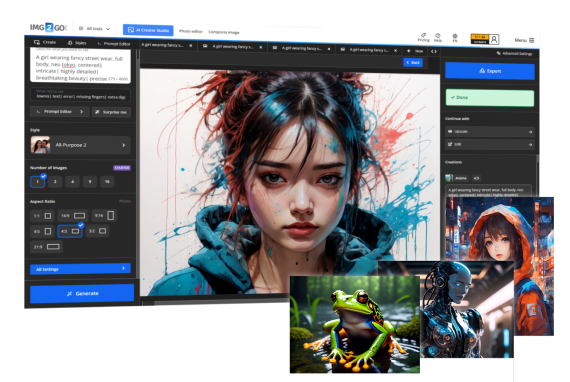Open the Pricing tag icon

pyautogui.click(x=424, y=35)
